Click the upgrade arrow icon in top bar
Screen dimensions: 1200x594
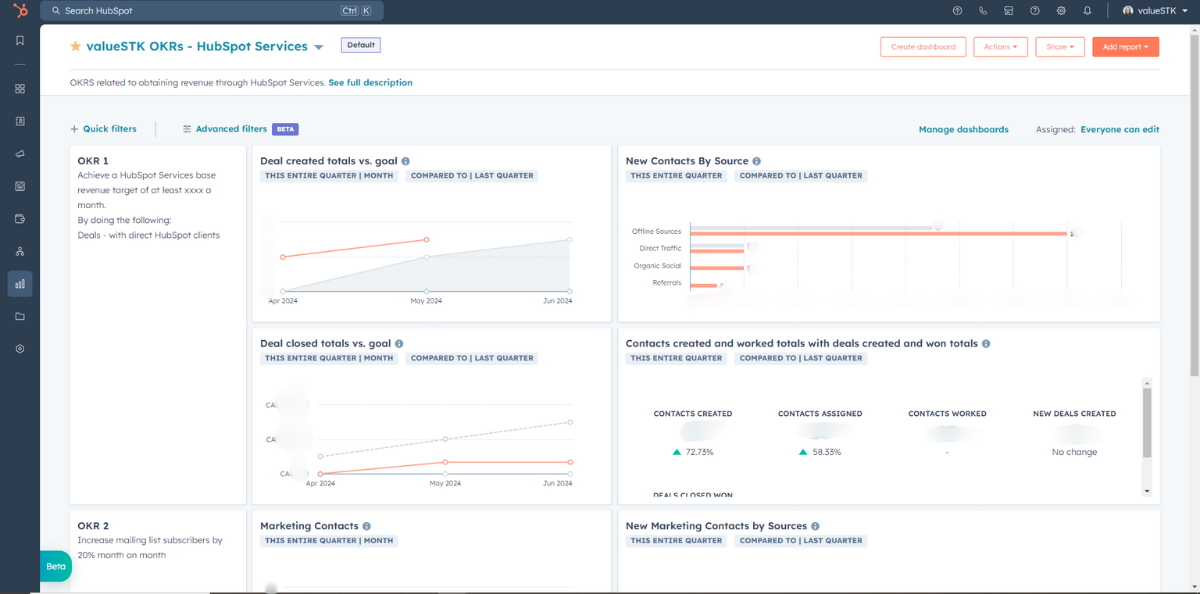click(957, 11)
